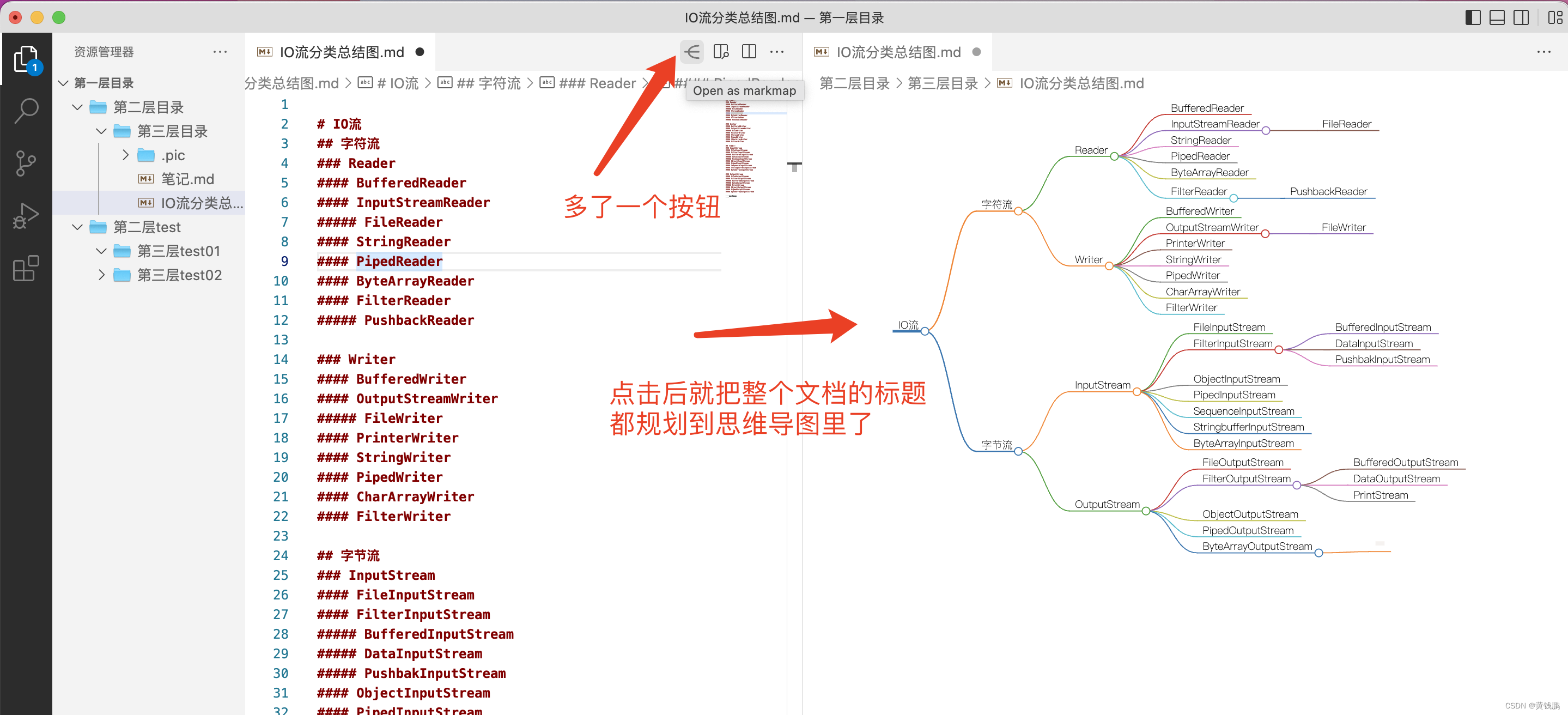
Task: Click line 9 '#### PipedReader' in editor
Action: tap(380, 261)
